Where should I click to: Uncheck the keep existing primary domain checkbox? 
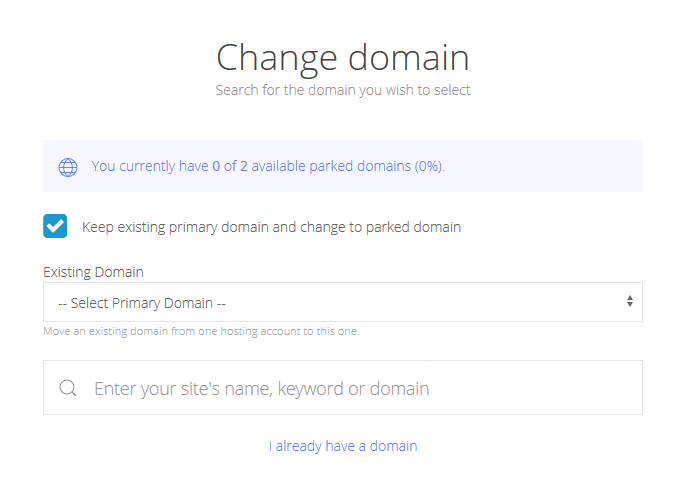point(55,227)
